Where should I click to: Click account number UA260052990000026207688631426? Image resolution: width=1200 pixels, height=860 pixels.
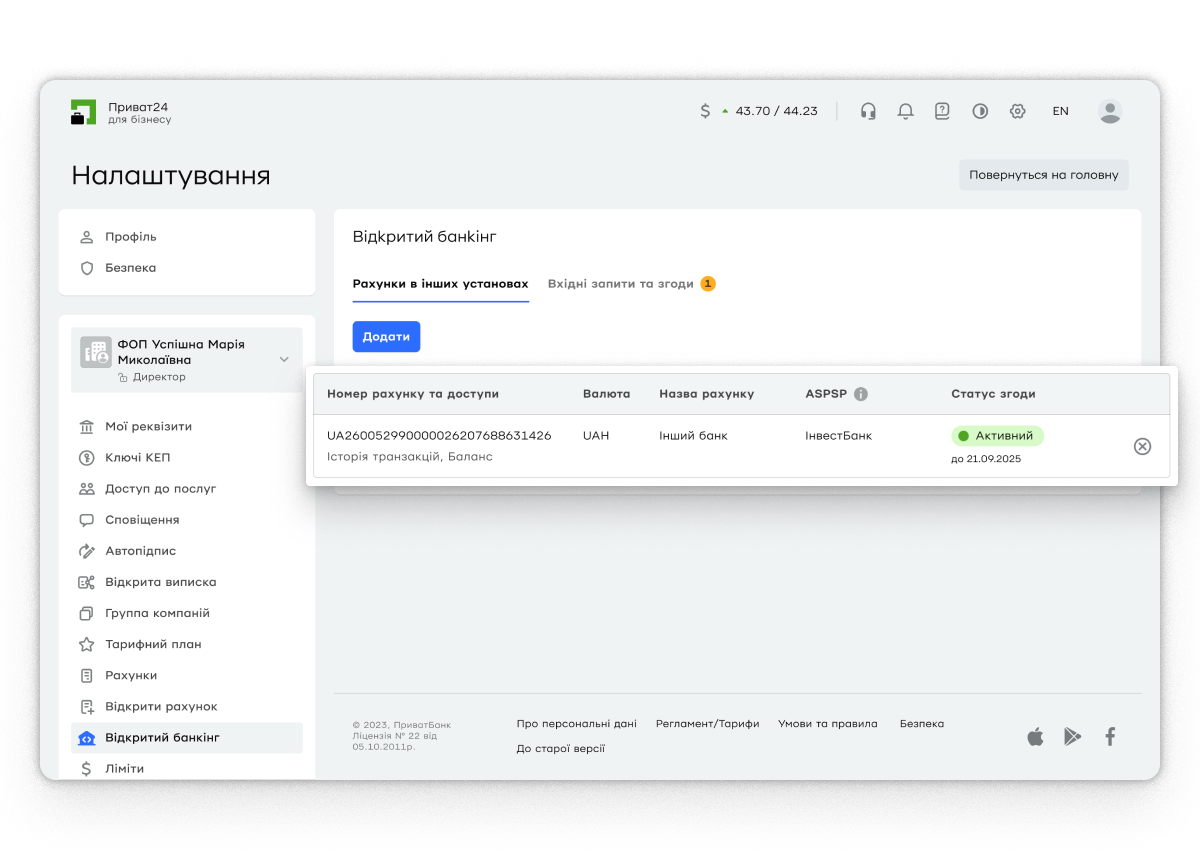click(439, 436)
